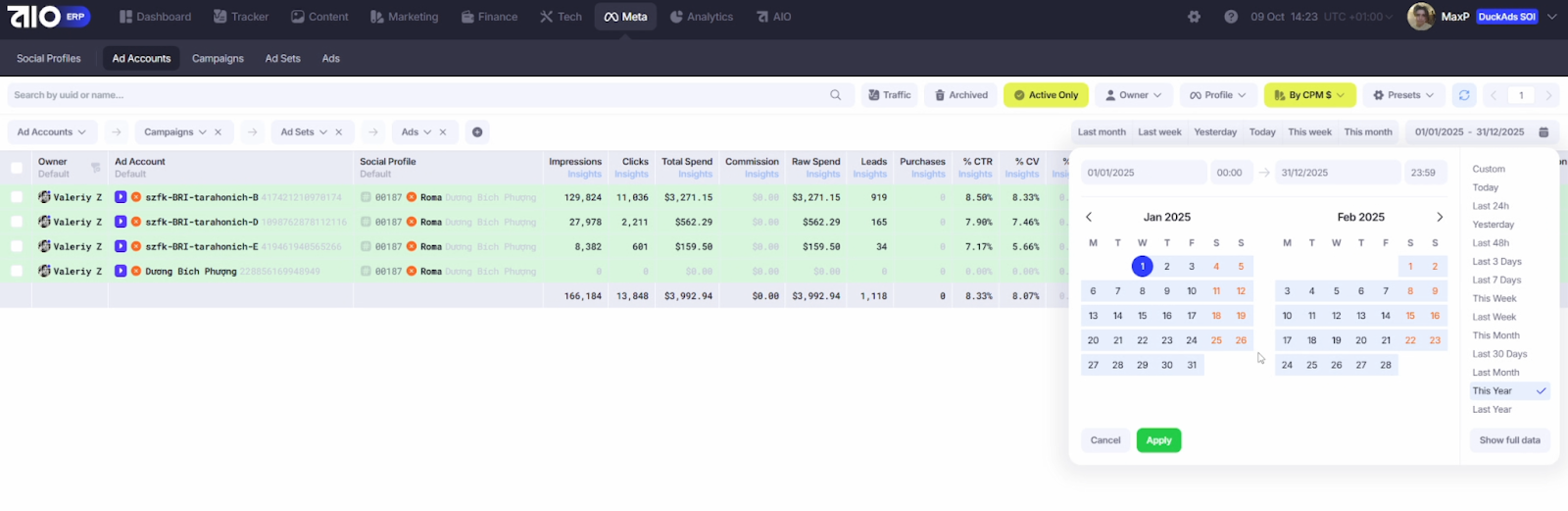Viewport: 1568px width, 511px height.
Task: Go to previous month in calendar
Action: 1089,217
